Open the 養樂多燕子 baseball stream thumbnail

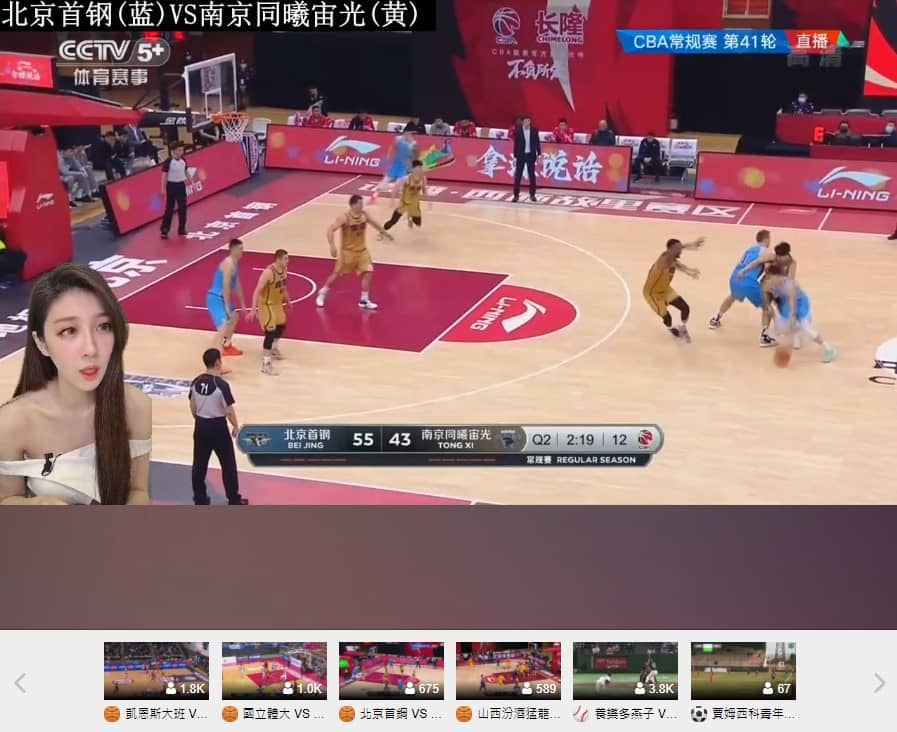pyautogui.click(x=626, y=671)
